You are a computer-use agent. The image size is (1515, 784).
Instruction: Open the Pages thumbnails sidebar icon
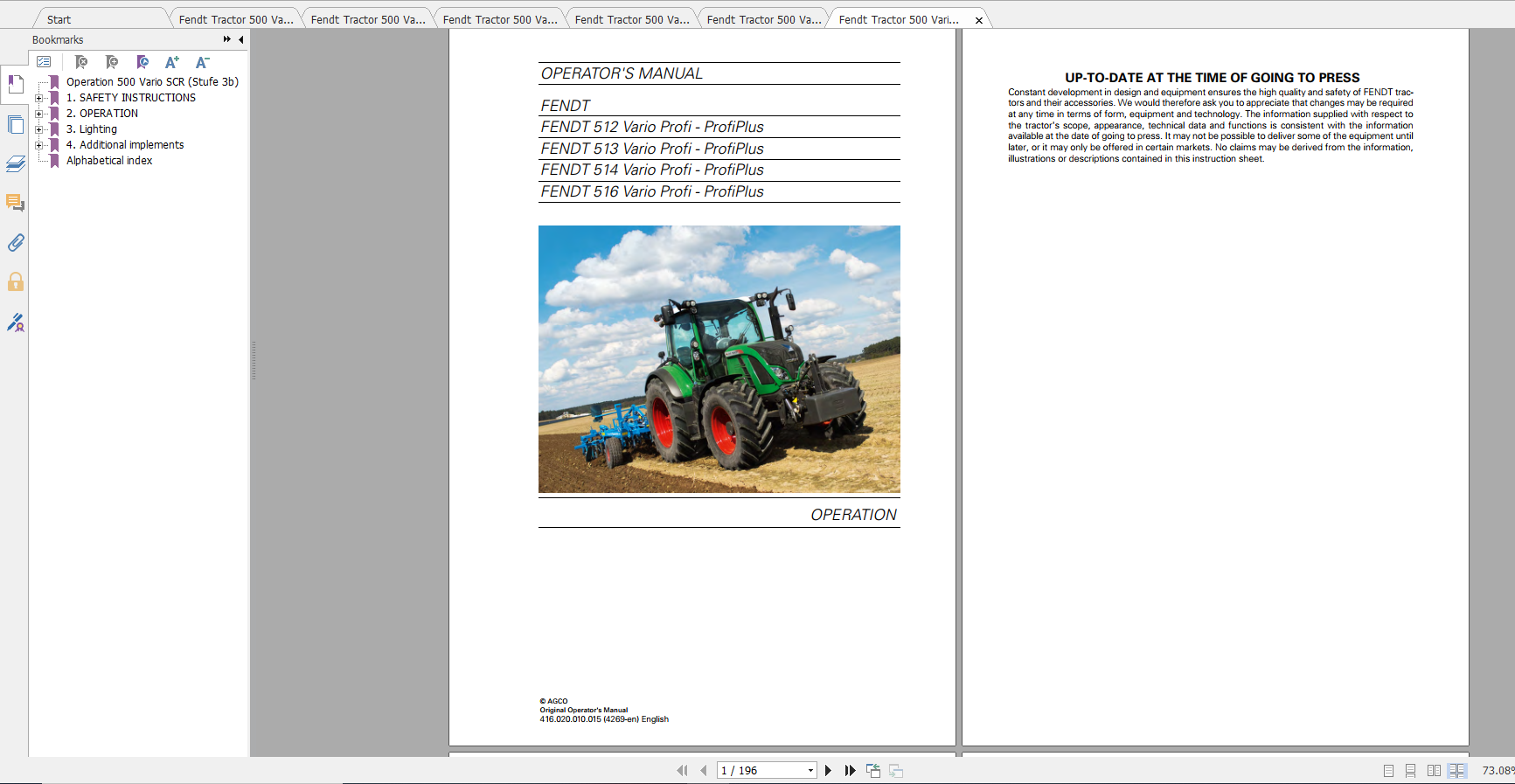coord(15,125)
